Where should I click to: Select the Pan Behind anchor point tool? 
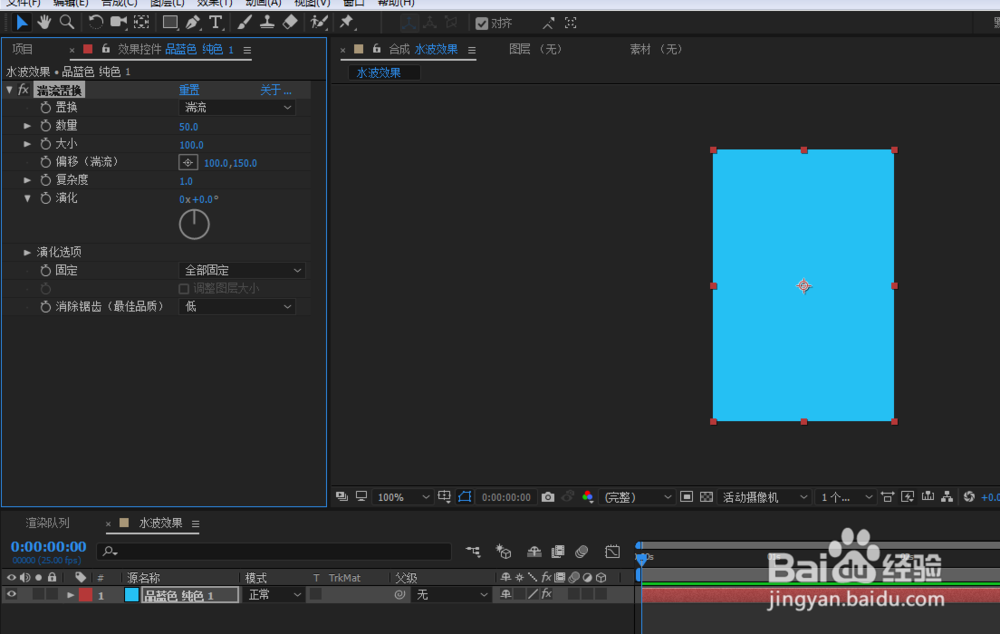[142, 22]
